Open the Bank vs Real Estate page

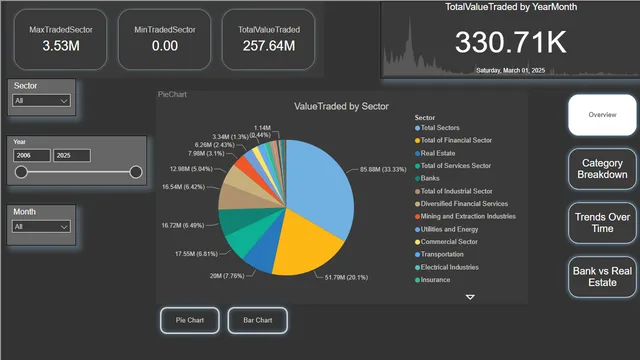(602, 277)
